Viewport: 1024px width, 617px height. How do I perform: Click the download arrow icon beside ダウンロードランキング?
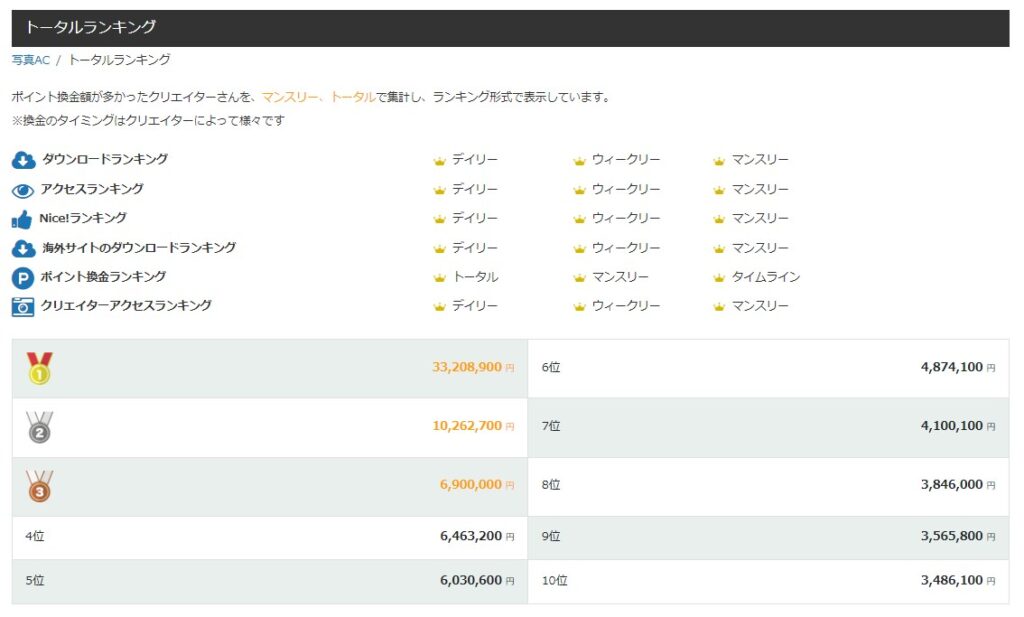(23, 160)
